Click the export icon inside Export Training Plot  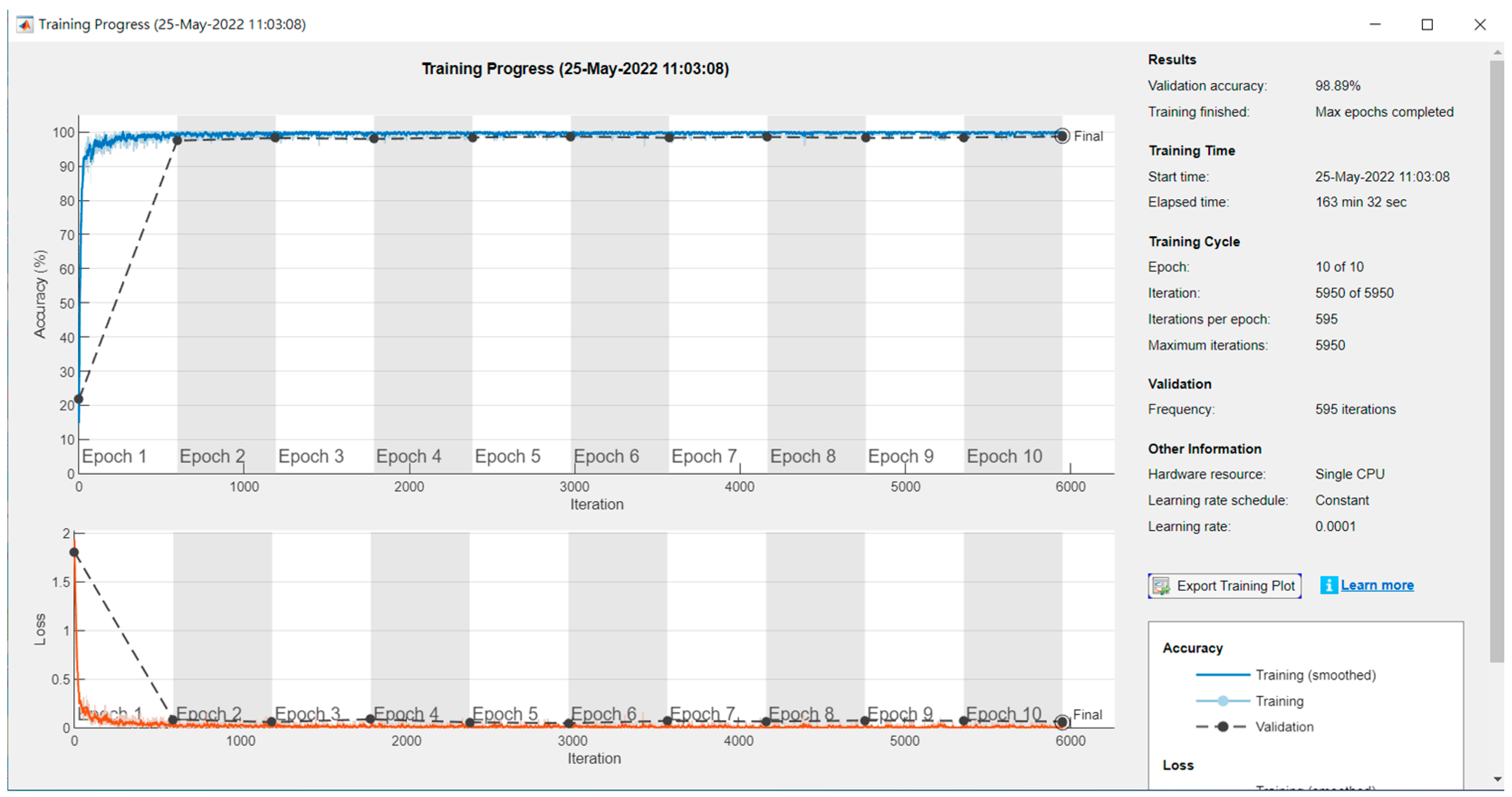(1161, 586)
